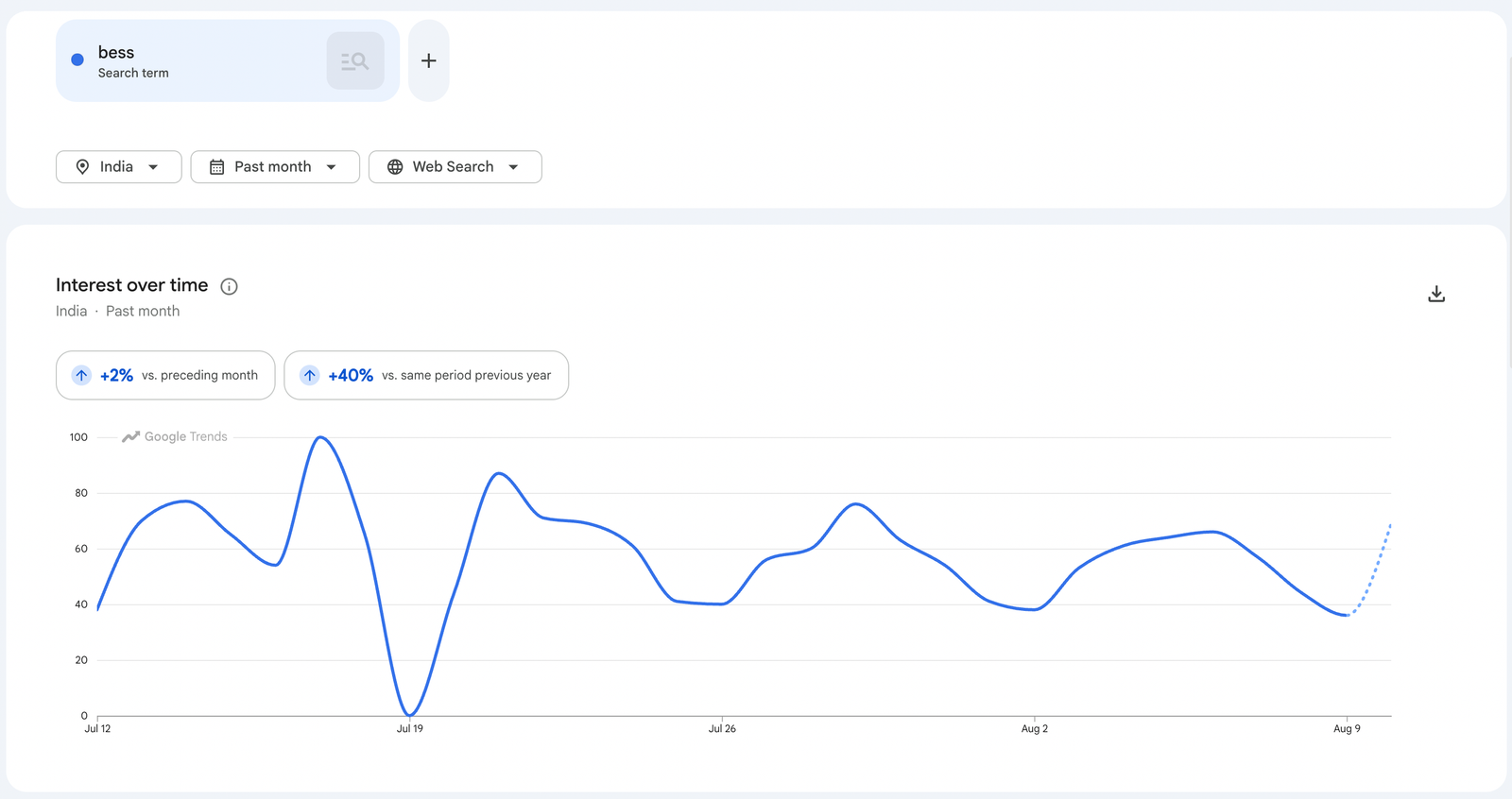Click the blue dot beside bess term
This screenshot has height=799, width=1512.
click(77, 59)
